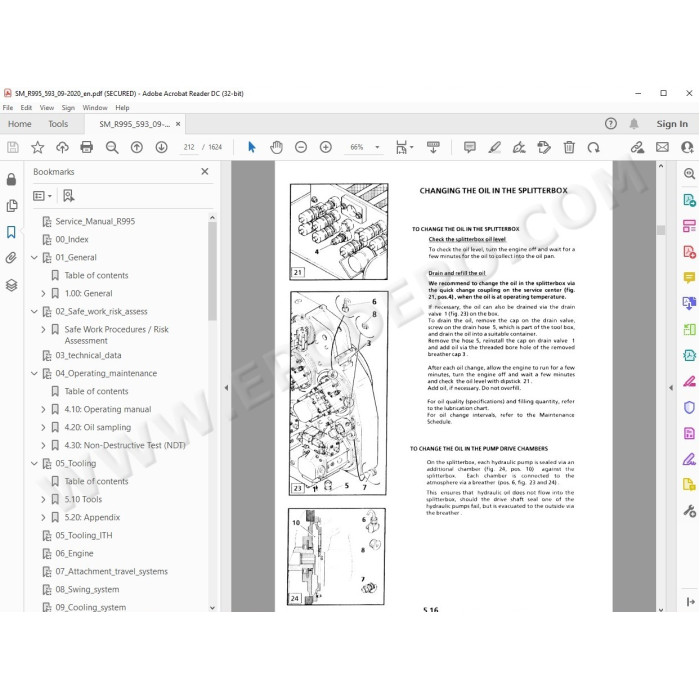Viewport: 700px width, 700px height.
Task: Print the document using printer icon
Action: (87, 147)
